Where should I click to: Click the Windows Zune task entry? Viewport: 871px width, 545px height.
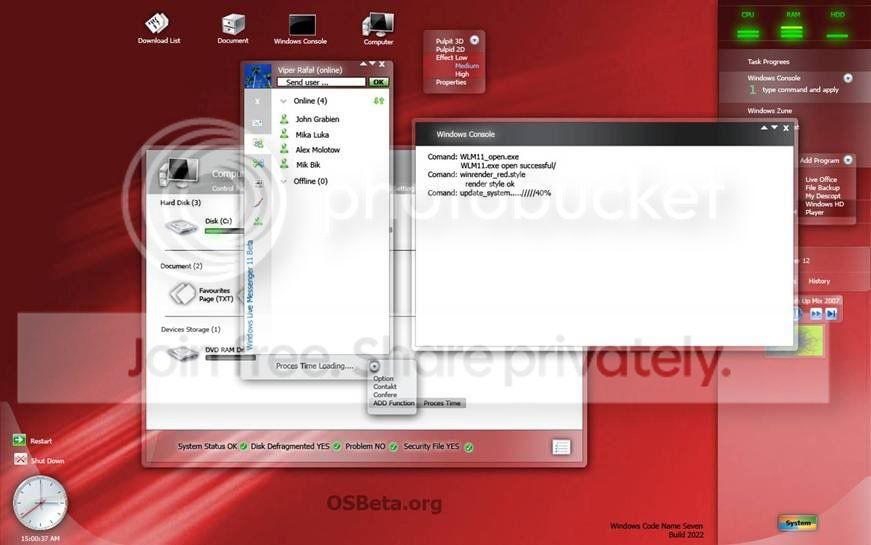(769, 111)
